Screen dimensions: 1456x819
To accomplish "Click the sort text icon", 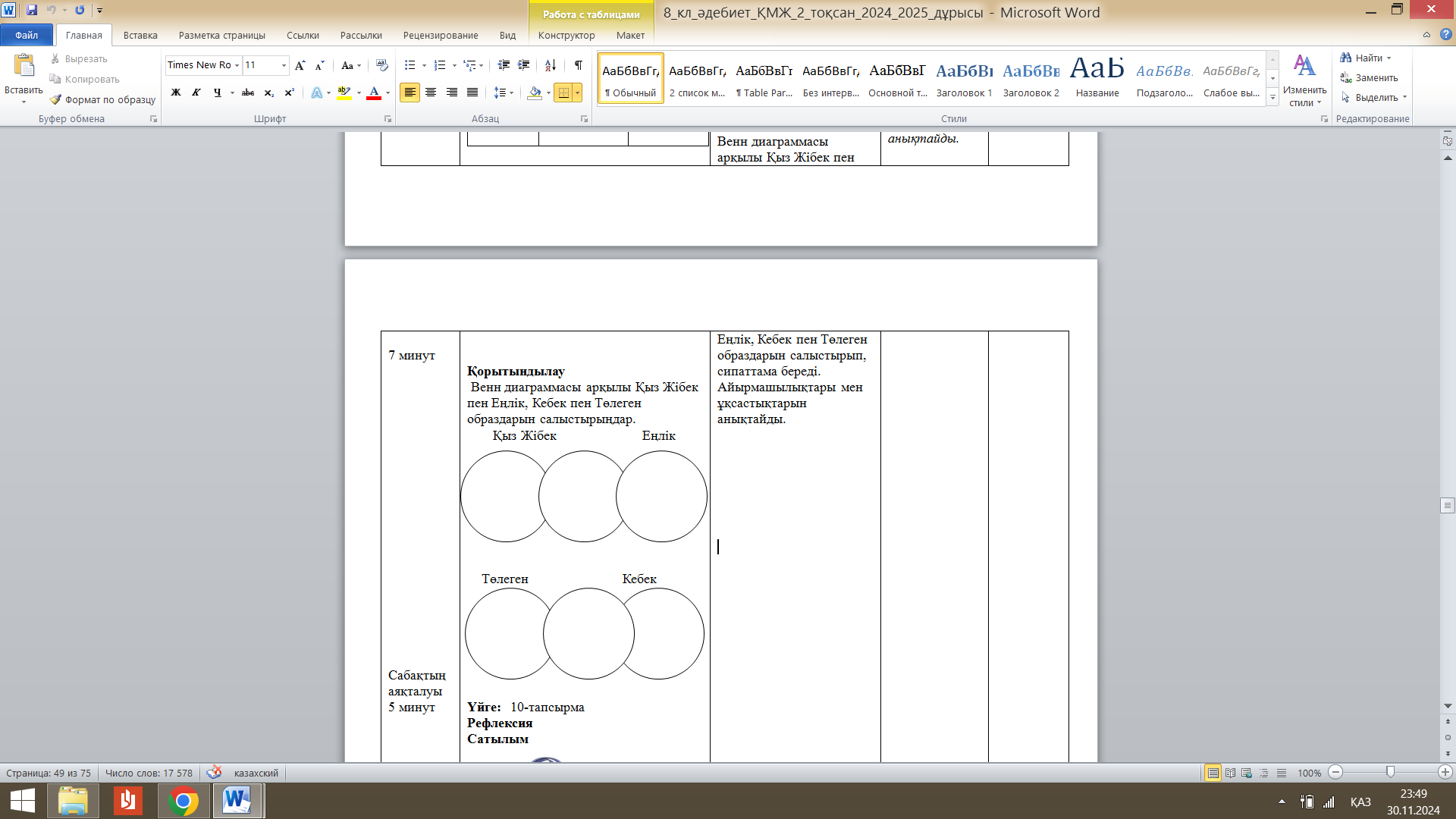I will tap(551, 65).
